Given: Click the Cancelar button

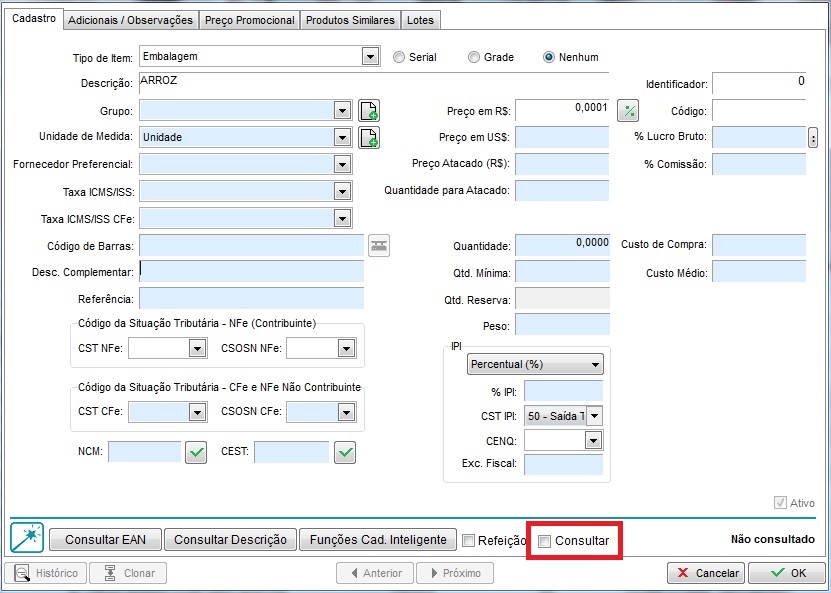Looking at the screenshot, I should 706,573.
